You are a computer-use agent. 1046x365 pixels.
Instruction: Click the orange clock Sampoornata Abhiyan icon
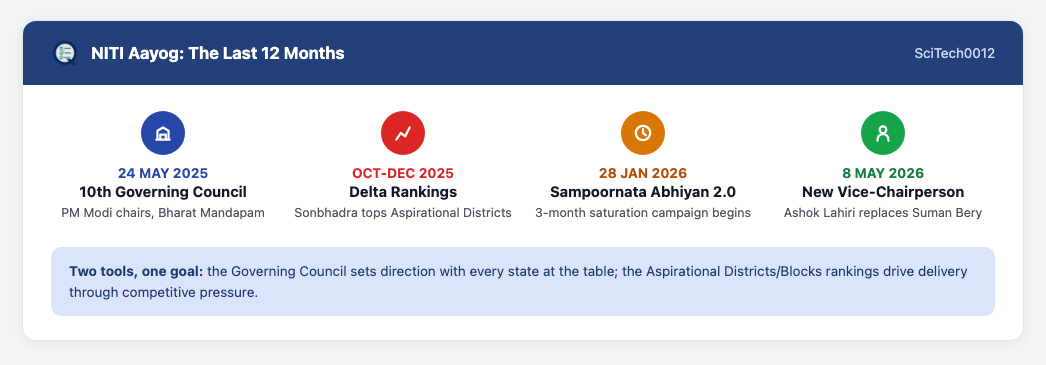[643, 133]
